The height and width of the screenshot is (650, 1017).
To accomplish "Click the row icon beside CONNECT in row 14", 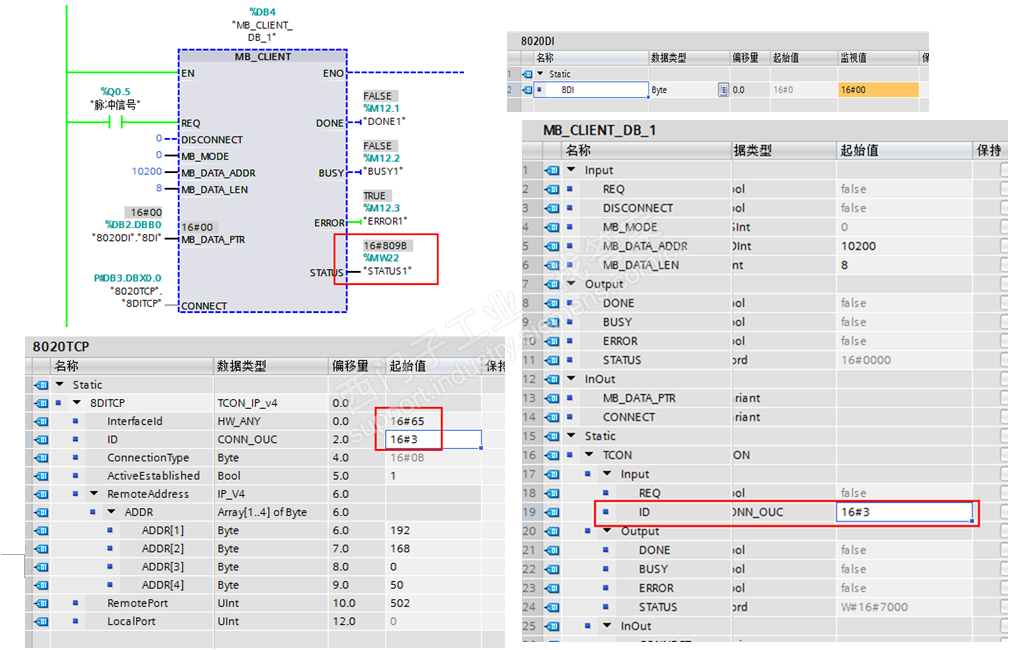I will coord(552,417).
